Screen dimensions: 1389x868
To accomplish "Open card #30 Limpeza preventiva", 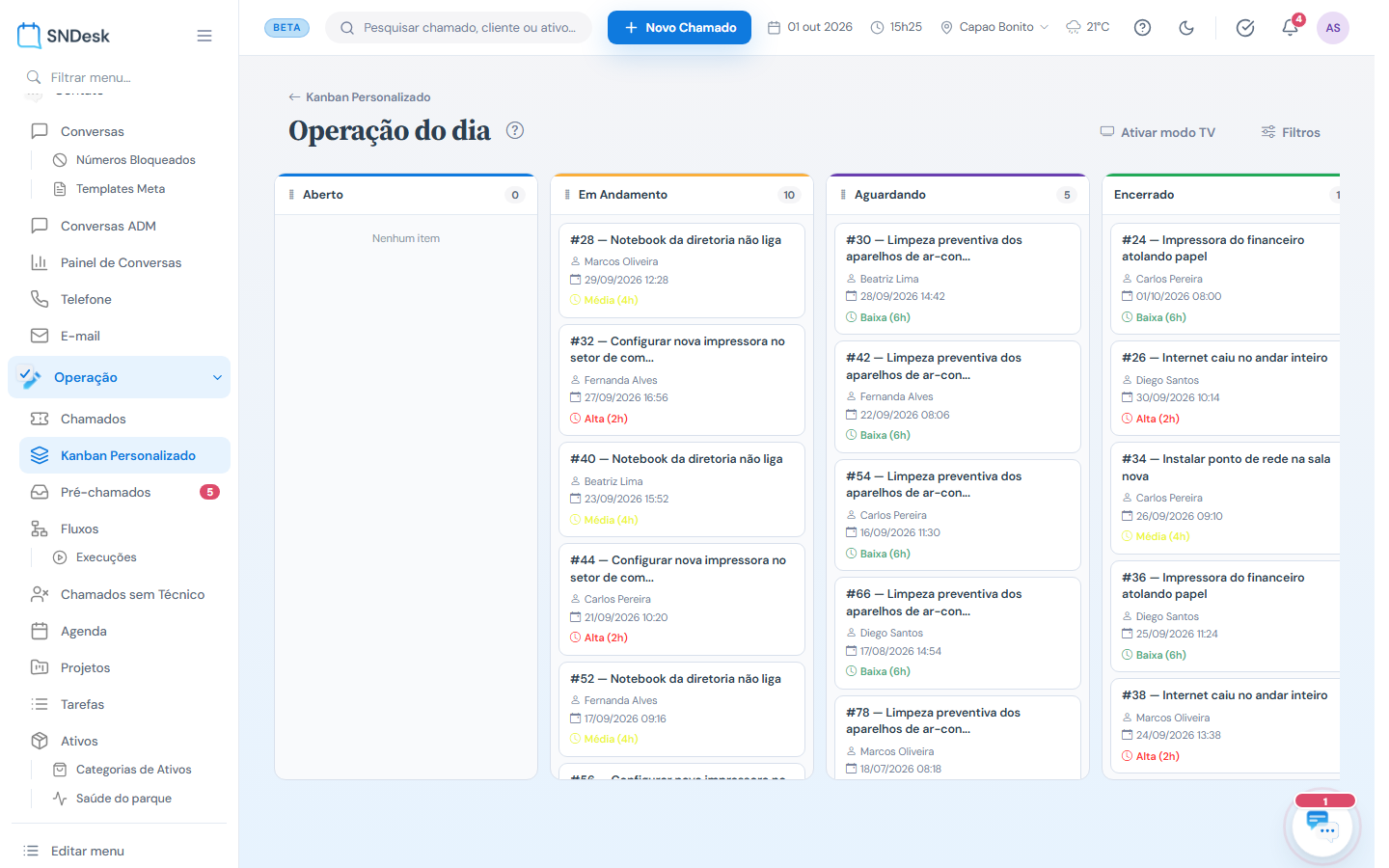I will click(x=958, y=279).
